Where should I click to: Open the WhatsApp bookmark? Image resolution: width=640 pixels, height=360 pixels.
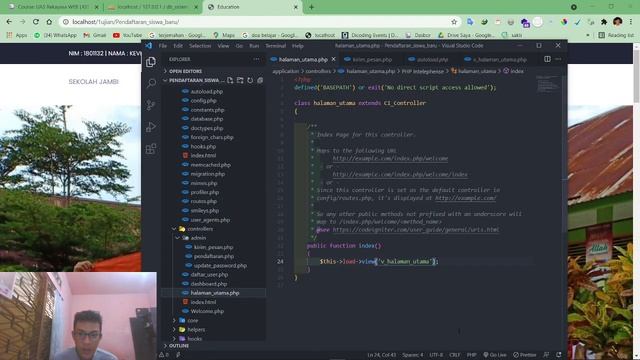55,36
